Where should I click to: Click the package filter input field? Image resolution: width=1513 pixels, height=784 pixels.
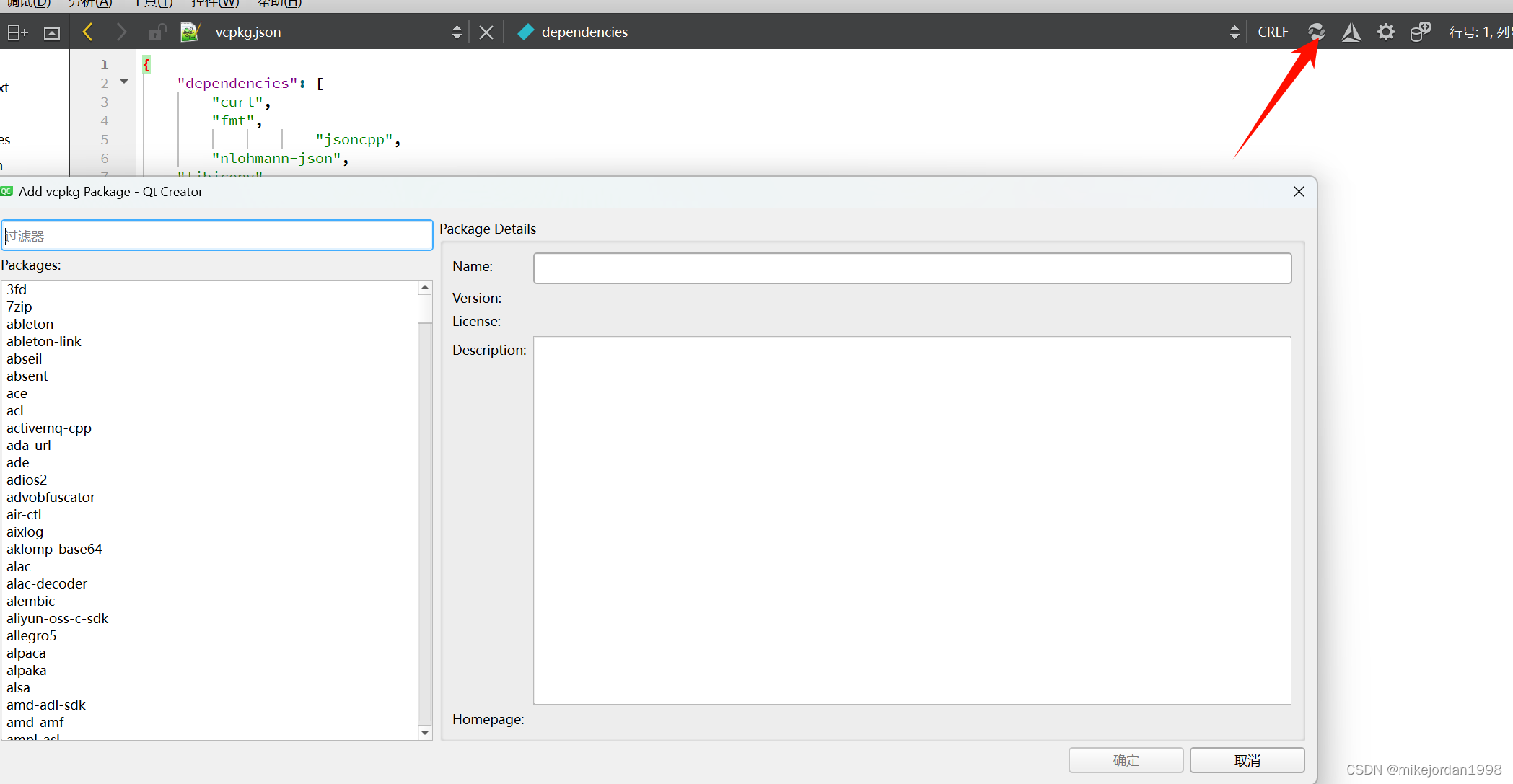[x=216, y=236]
